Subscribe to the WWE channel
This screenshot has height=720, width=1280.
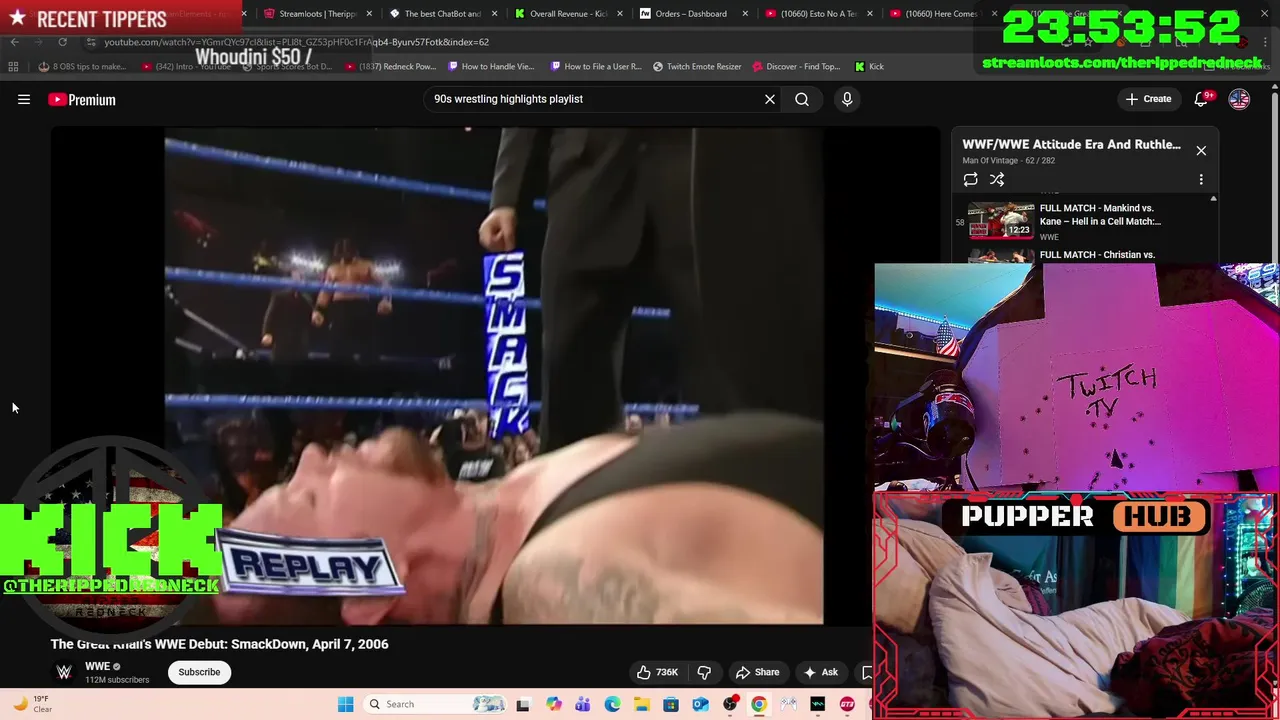[199, 672]
